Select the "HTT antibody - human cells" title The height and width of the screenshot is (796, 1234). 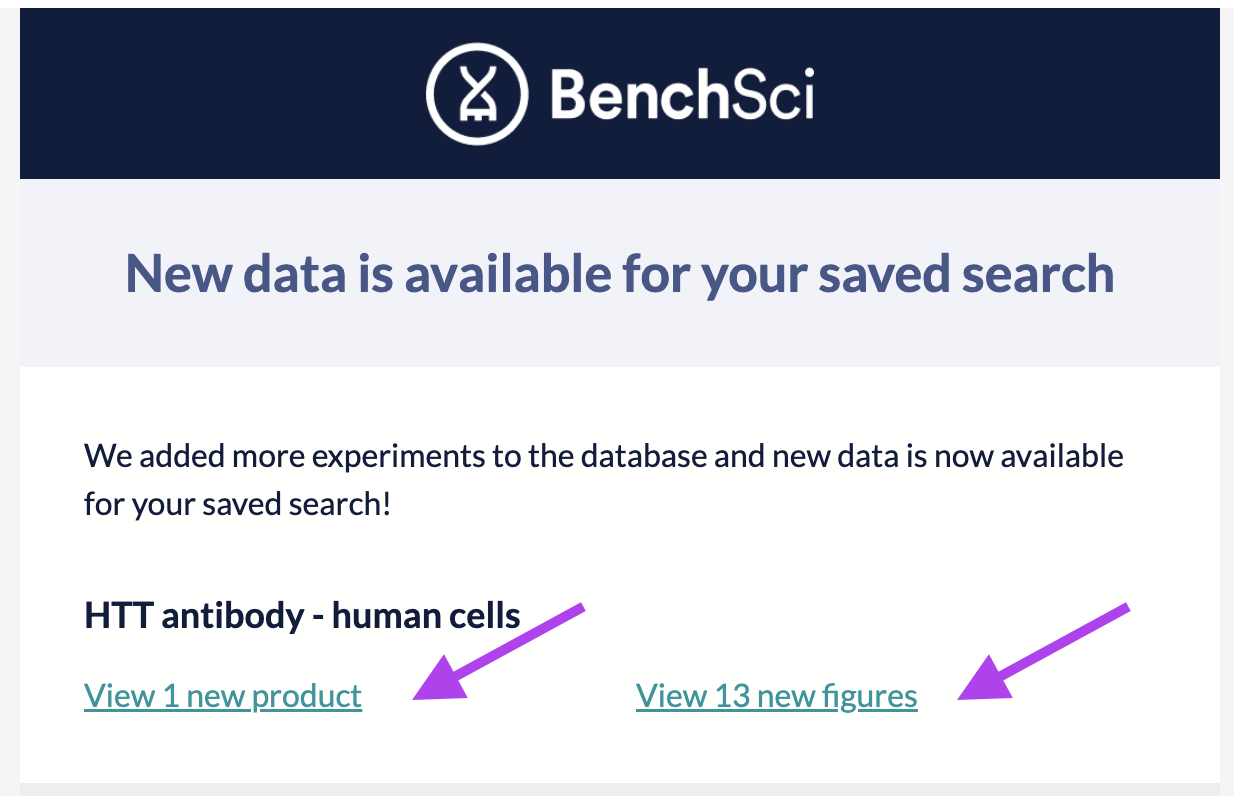point(302,615)
